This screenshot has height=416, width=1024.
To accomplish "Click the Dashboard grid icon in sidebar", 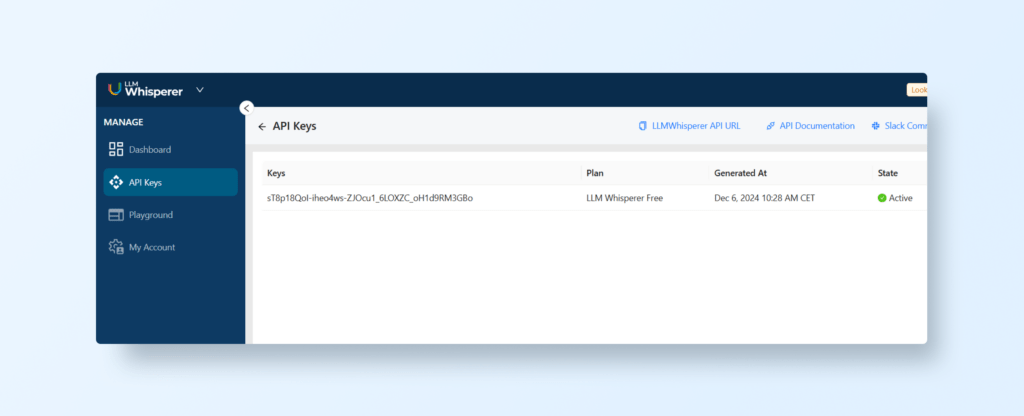I will point(115,150).
